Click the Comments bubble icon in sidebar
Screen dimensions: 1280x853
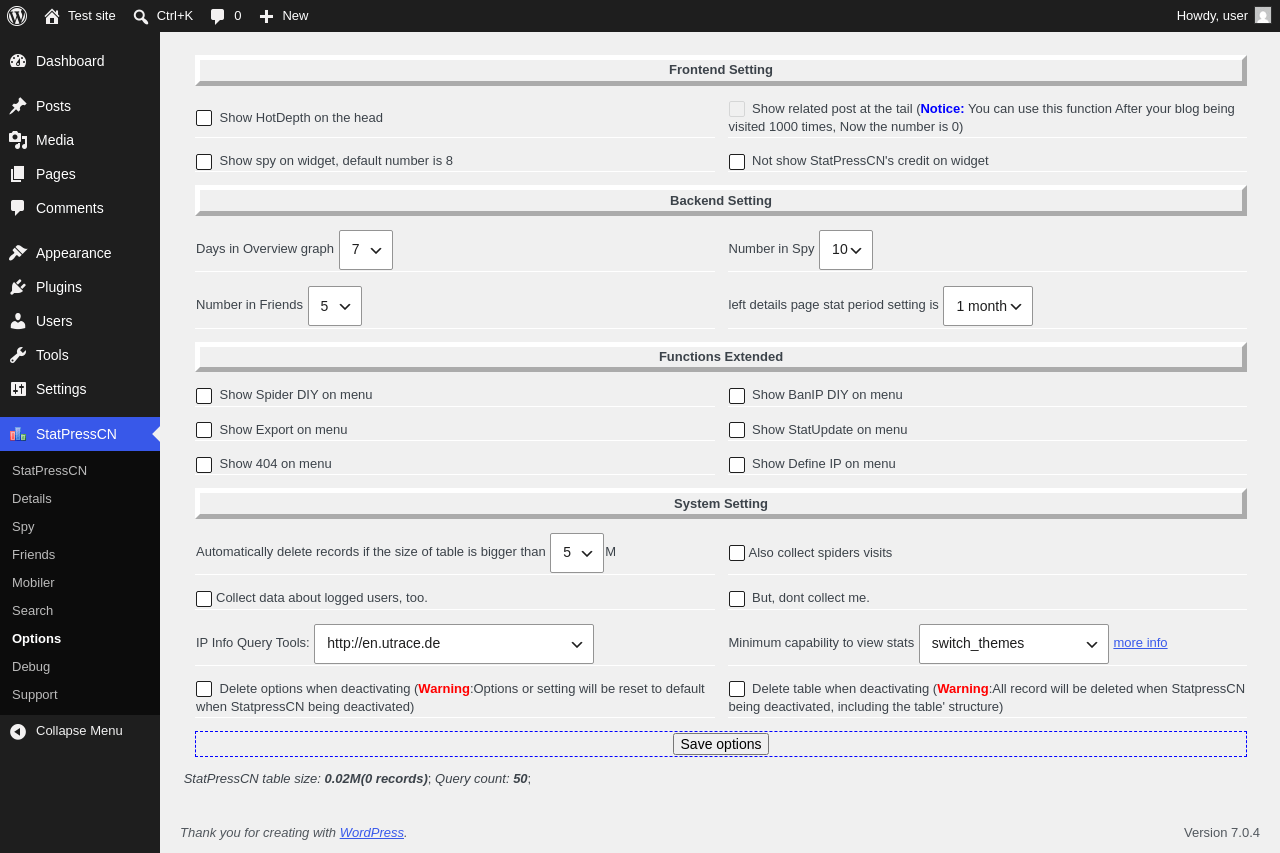coord(18,208)
